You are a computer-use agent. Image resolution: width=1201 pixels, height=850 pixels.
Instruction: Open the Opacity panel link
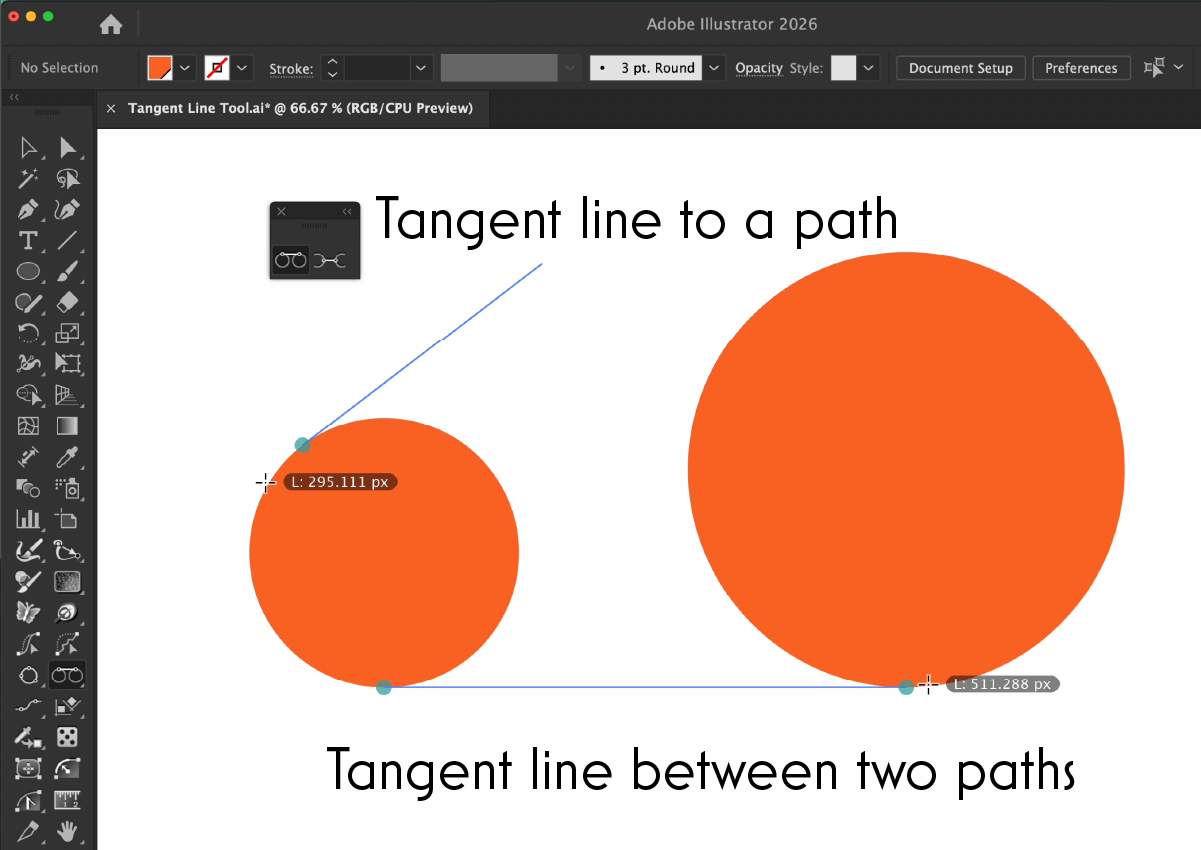[758, 68]
